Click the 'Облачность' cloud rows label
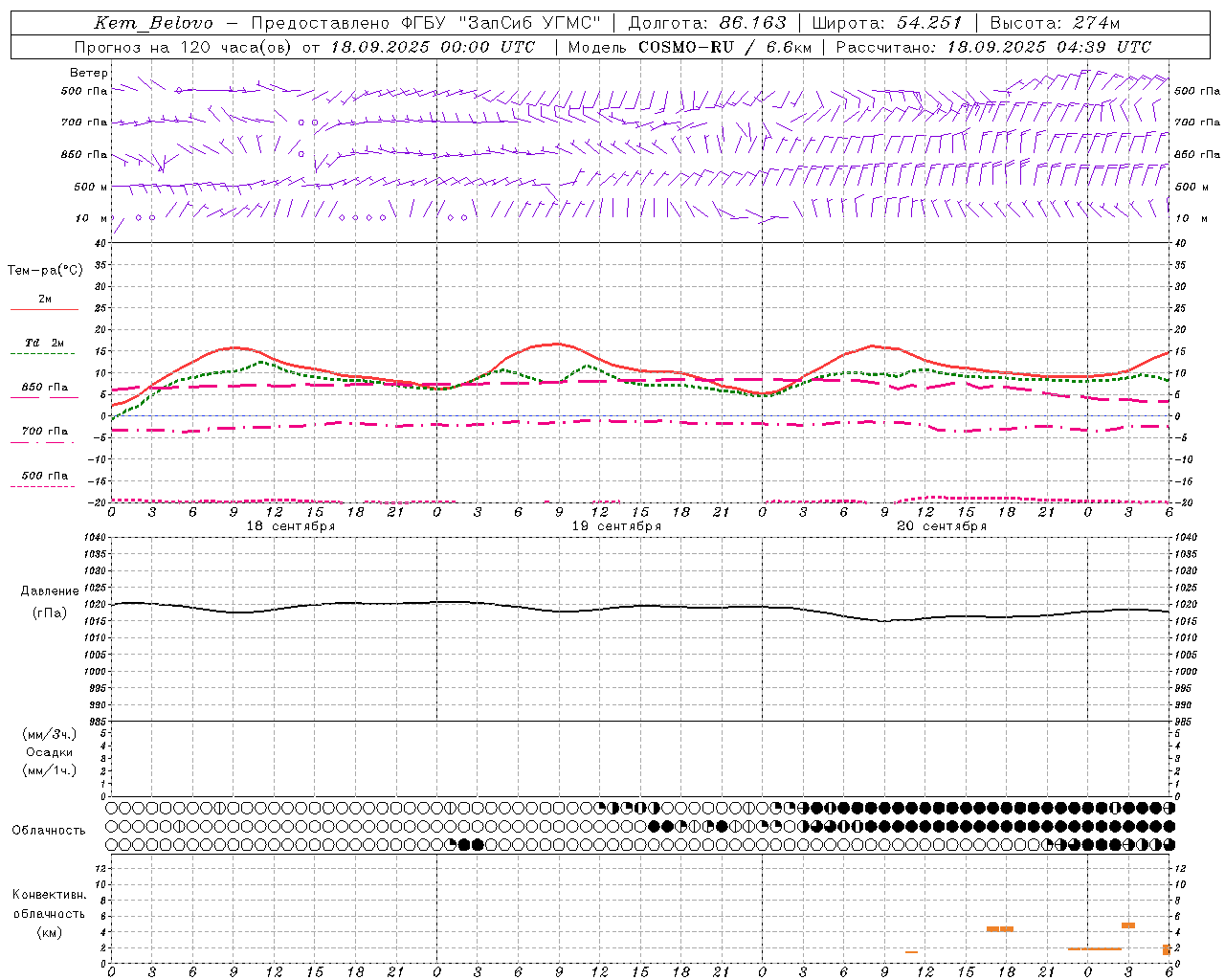The height and width of the screenshot is (980, 1225). pyautogui.click(x=49, y=831)
